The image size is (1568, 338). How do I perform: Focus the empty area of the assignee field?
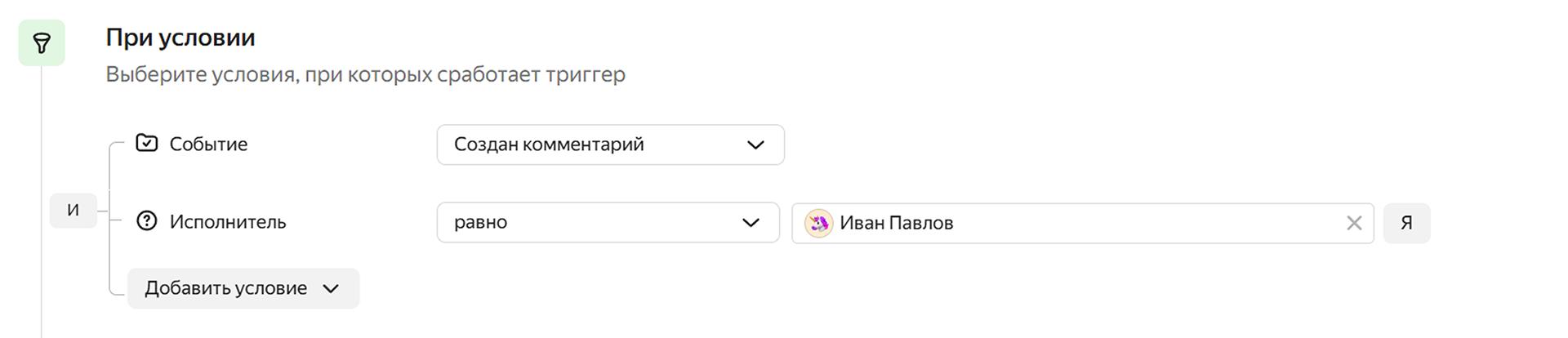pos(1143,223)
